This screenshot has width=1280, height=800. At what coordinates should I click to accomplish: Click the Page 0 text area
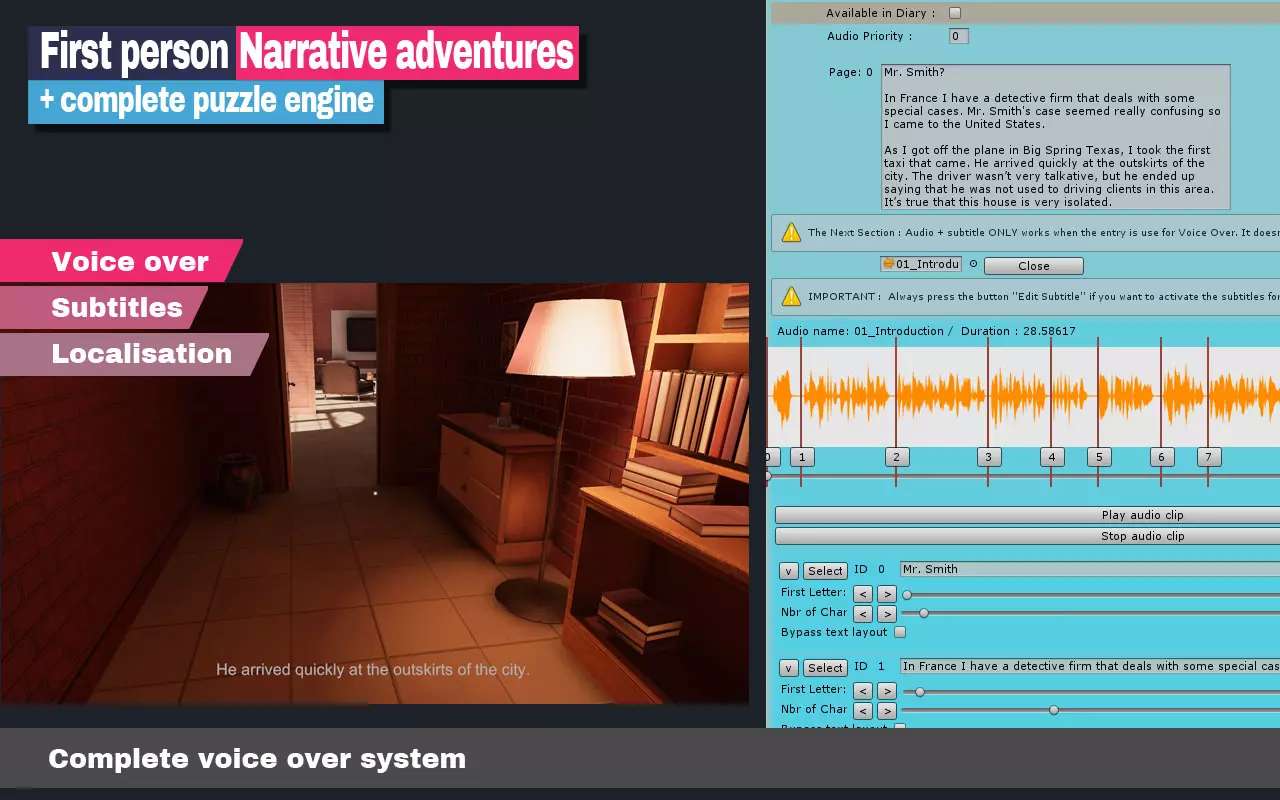[1055, 137]
